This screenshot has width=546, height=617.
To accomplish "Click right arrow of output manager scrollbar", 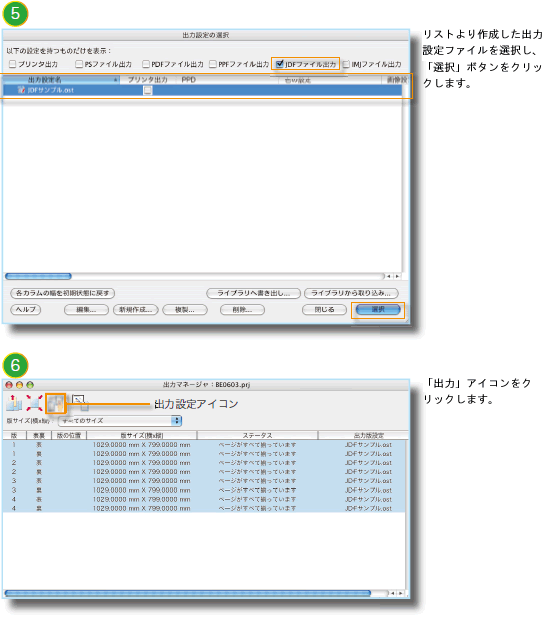I will click(401, 593).
